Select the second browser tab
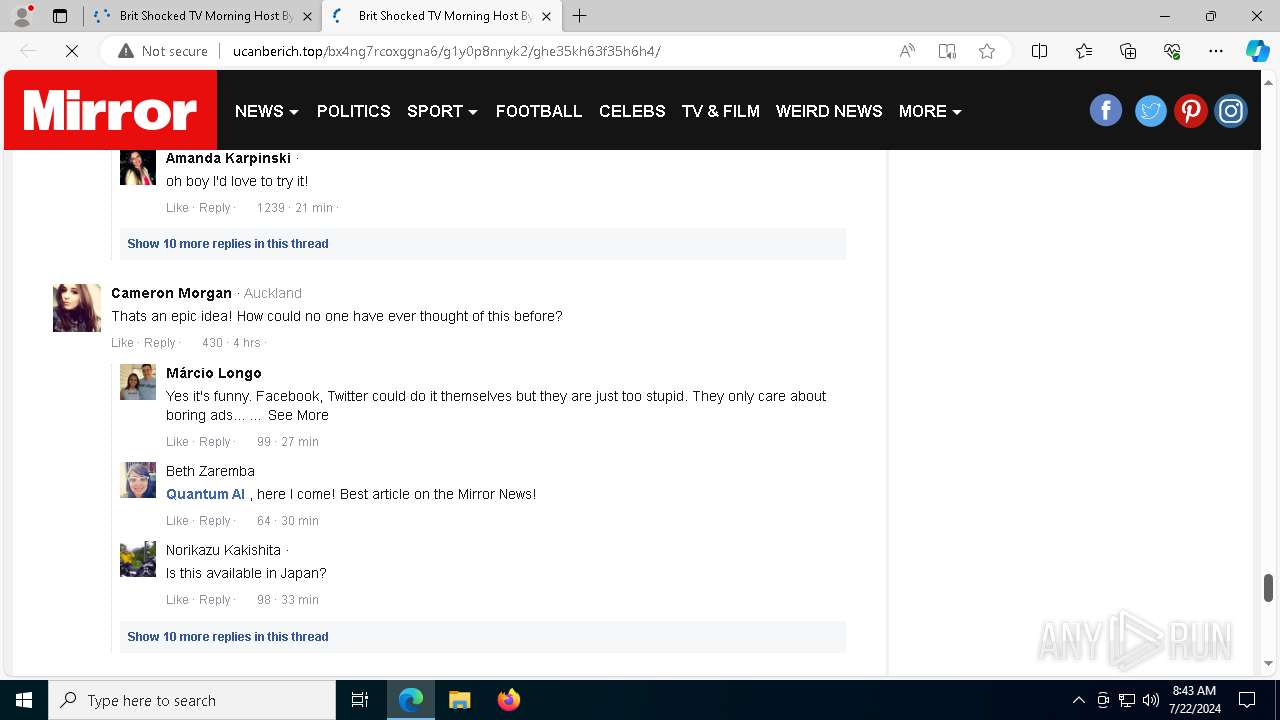The image size is (1280, 720). 442,16
